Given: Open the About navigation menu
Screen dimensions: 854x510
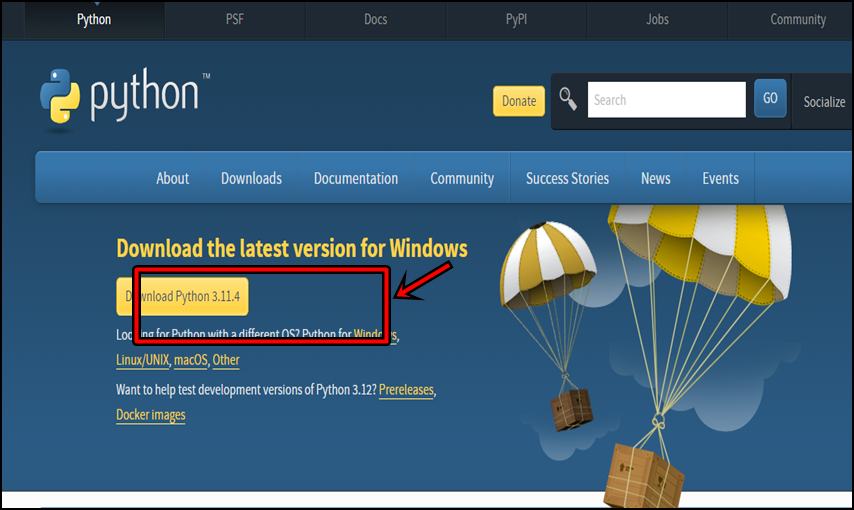Looking at the screenshot, I should (173, 178).
